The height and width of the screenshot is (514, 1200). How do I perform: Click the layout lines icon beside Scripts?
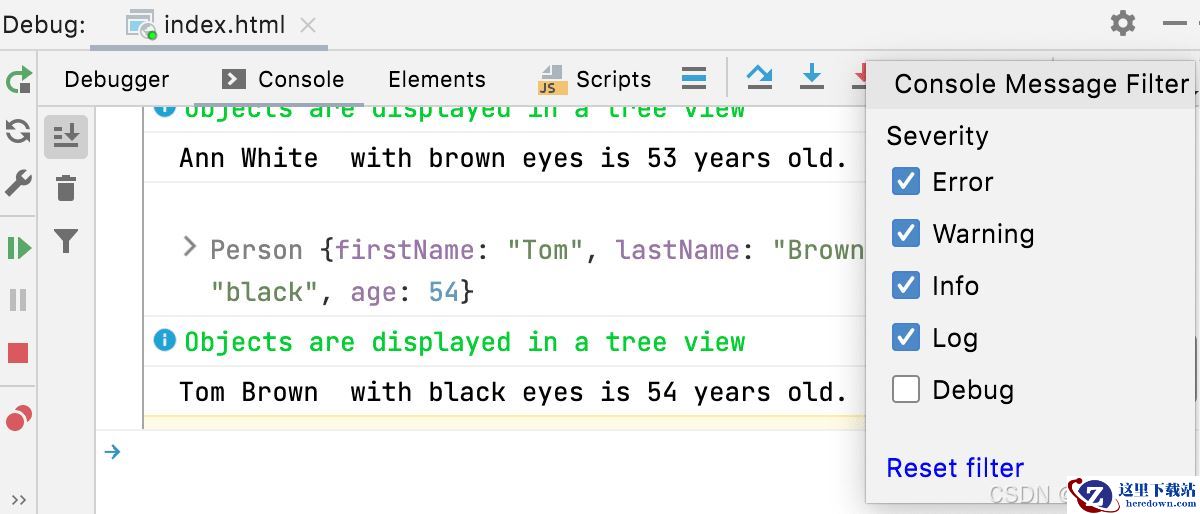tap(694, 78)
